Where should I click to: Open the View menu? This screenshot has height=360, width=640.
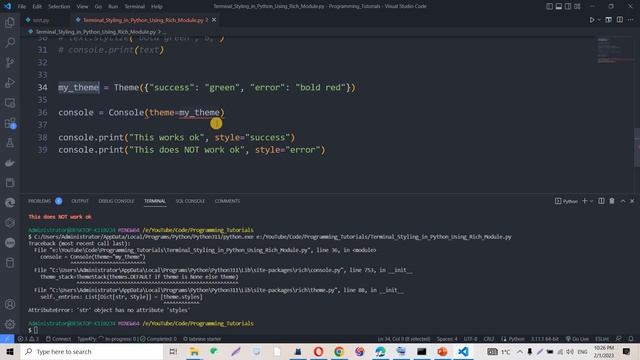82,7
